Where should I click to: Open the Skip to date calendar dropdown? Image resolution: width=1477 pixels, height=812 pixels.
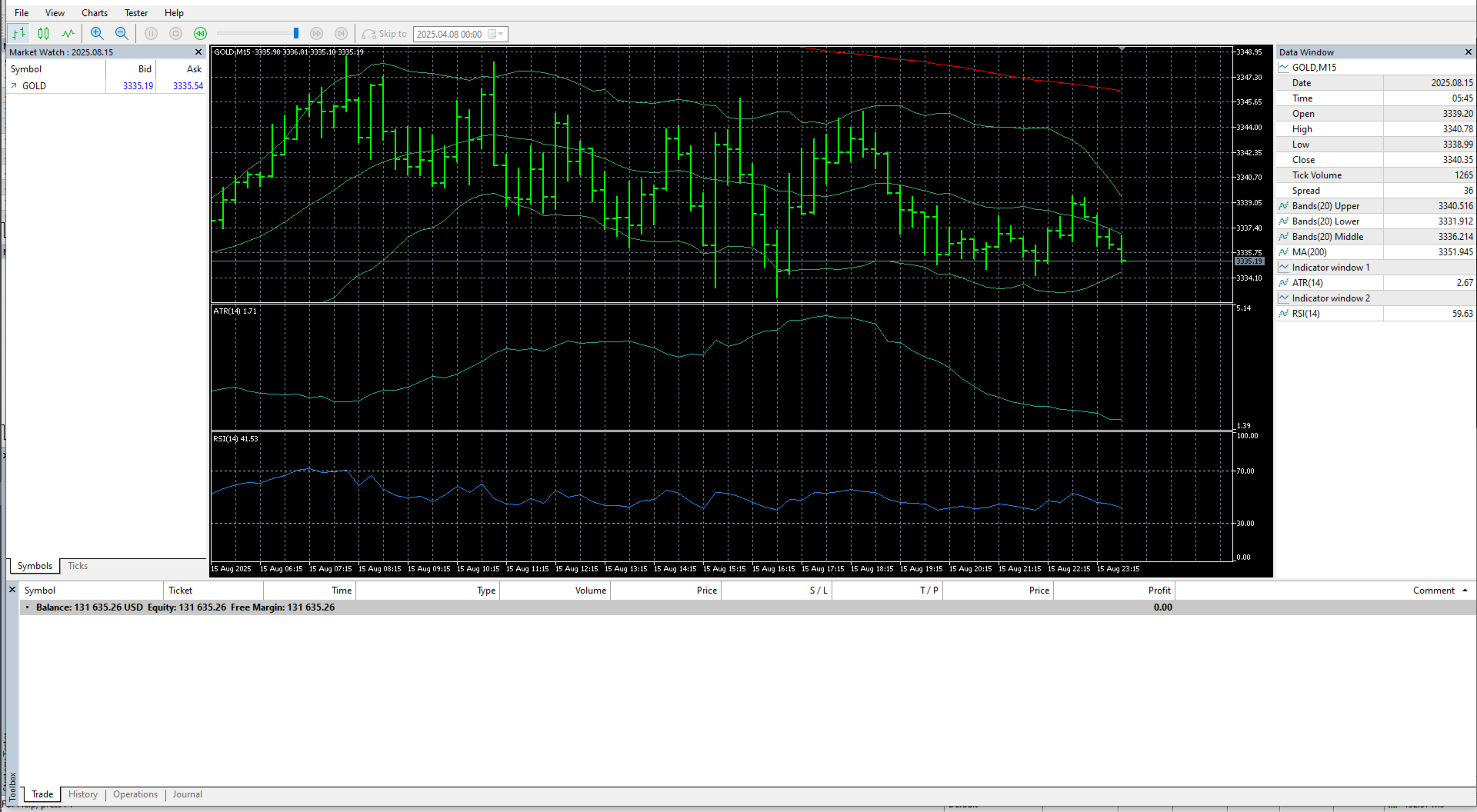tap(496, 34)
